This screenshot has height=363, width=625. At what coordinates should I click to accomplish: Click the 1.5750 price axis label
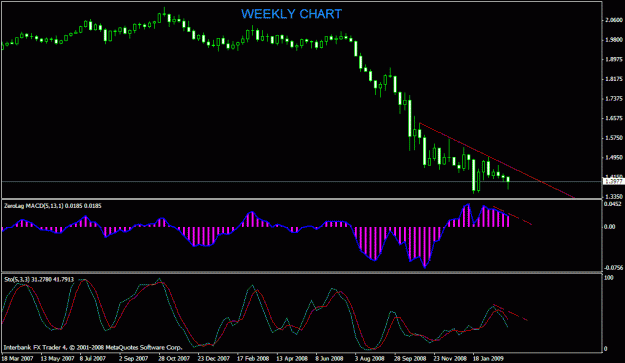(614, 138)
